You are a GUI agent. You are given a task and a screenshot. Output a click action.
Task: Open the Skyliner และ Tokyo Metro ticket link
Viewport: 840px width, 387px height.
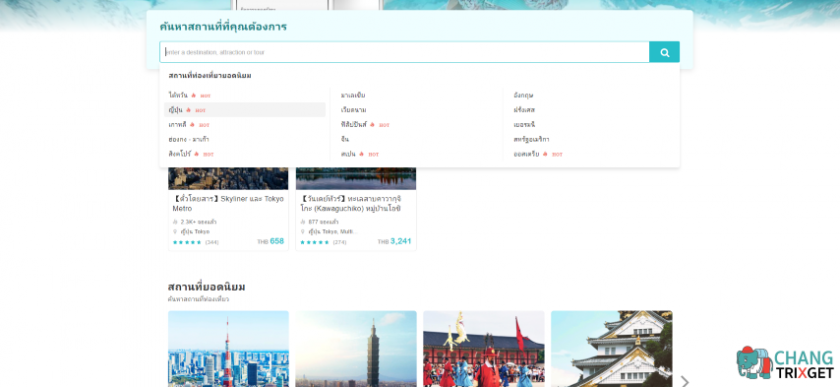[228, 203]
